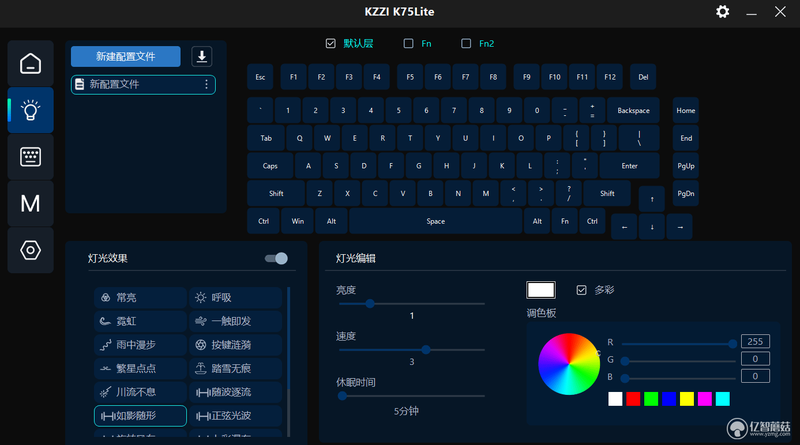The width and height of the screenshot is (800, 445).
Task: Click the F12 key on virtual keyboard
Action: tap(610, 77)
